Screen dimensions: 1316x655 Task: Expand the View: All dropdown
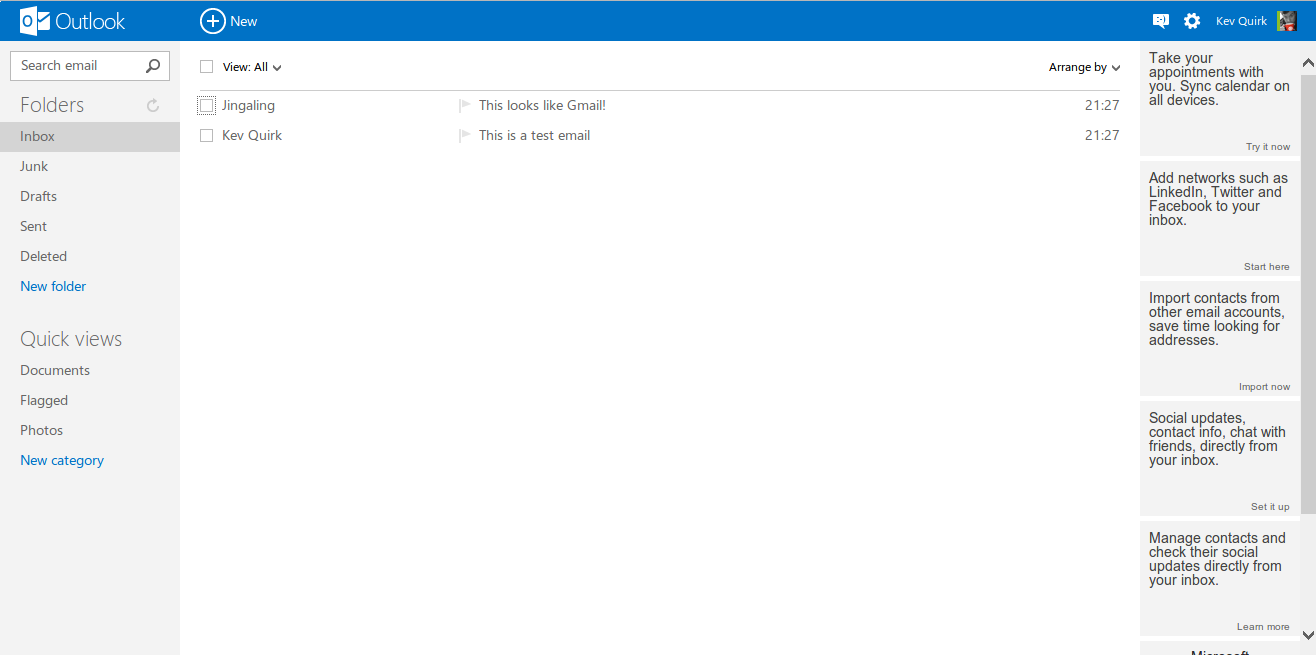[252, 67]
